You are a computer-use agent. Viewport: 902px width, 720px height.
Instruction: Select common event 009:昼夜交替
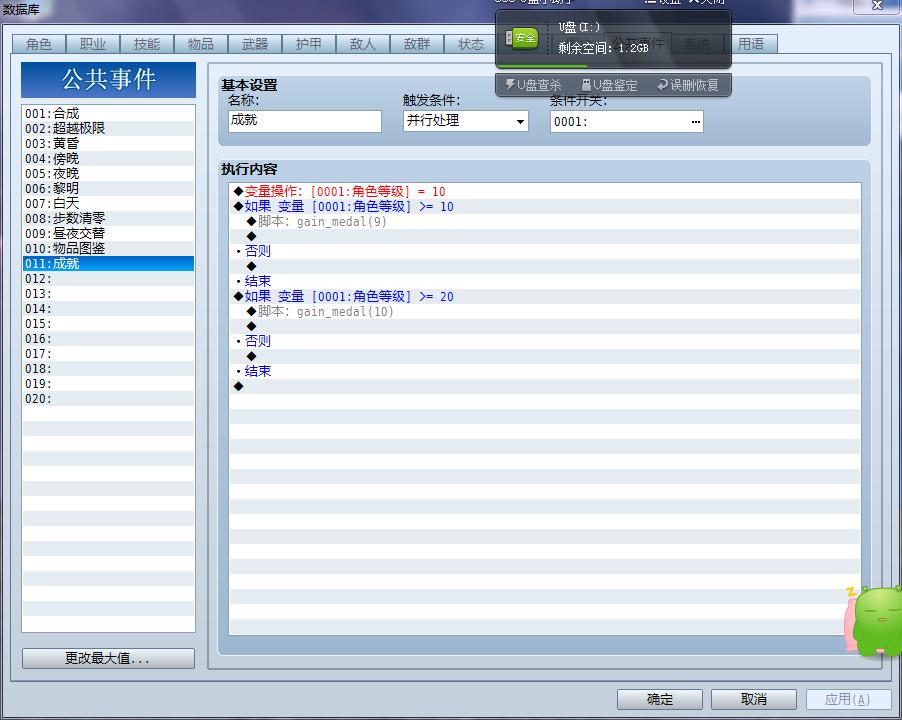(108, 233)
